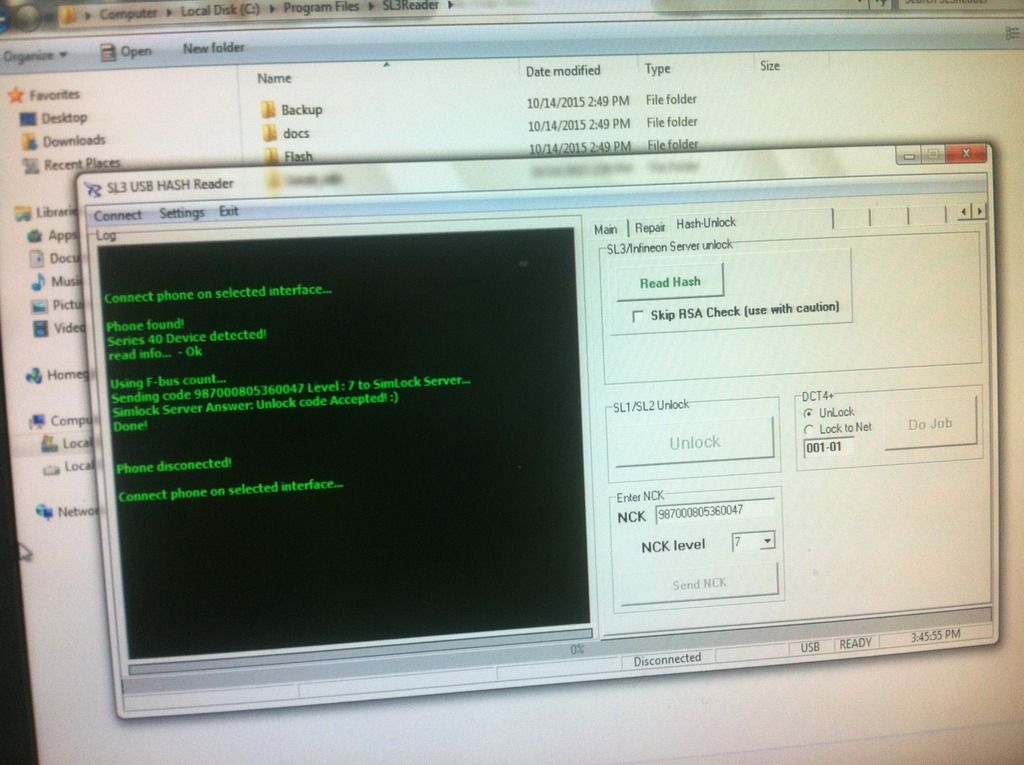Enable Skip RSA Check checkbox
1024x765 pixels.
[638, 316]
